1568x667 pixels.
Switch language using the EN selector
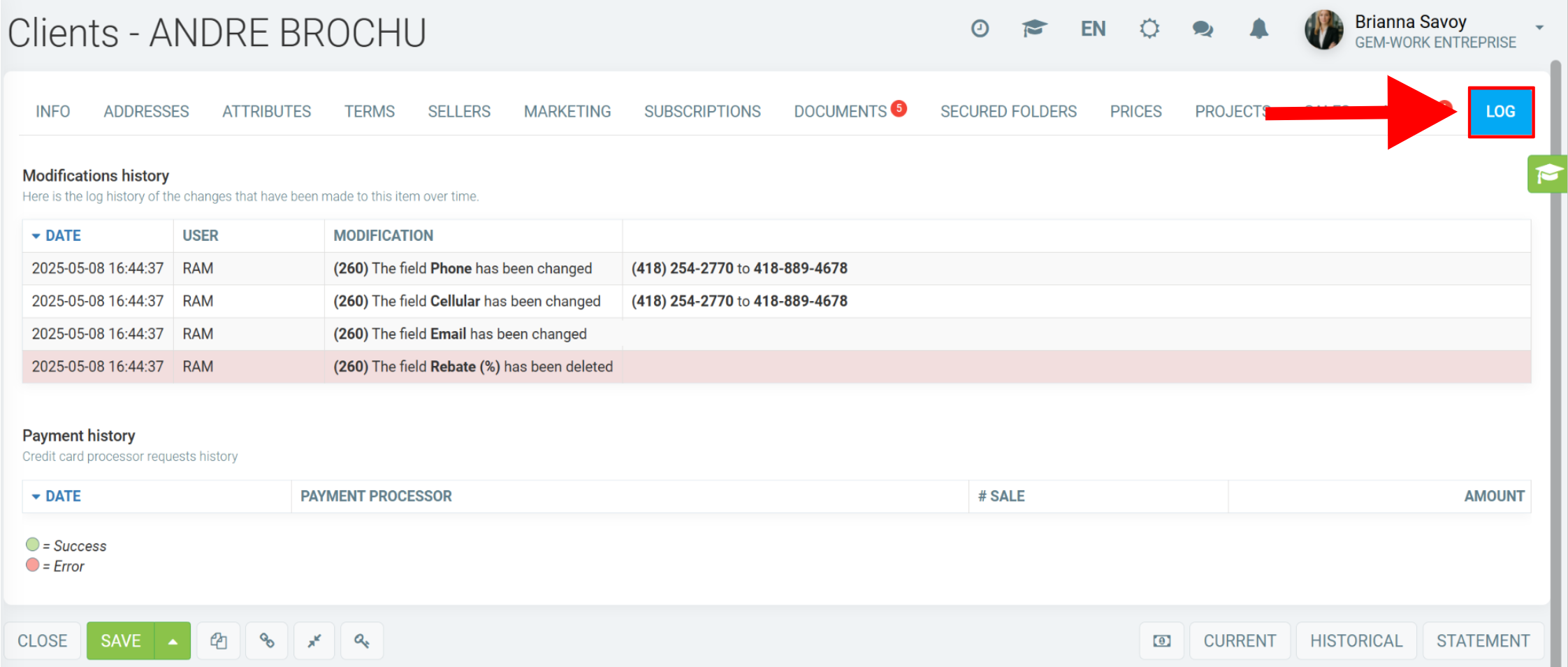(1093, 29)
